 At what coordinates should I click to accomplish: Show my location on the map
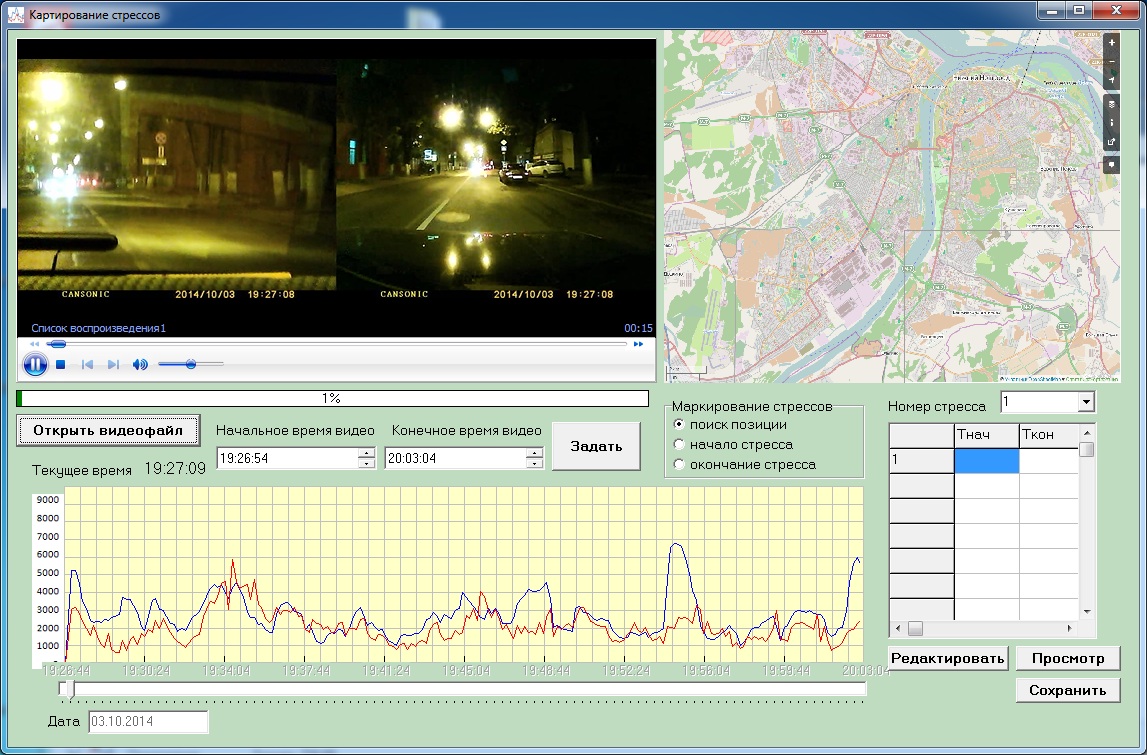click(1111, 80)
